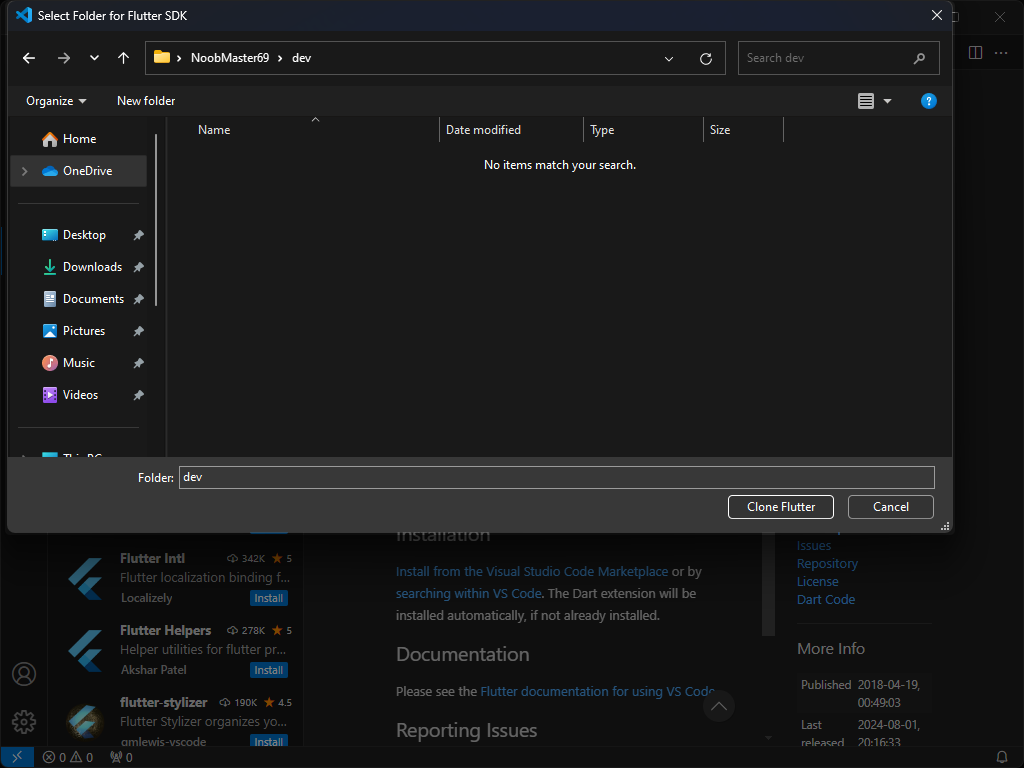
Task: Click the pin icon beside Documents
Action: [x=138, y=299]
